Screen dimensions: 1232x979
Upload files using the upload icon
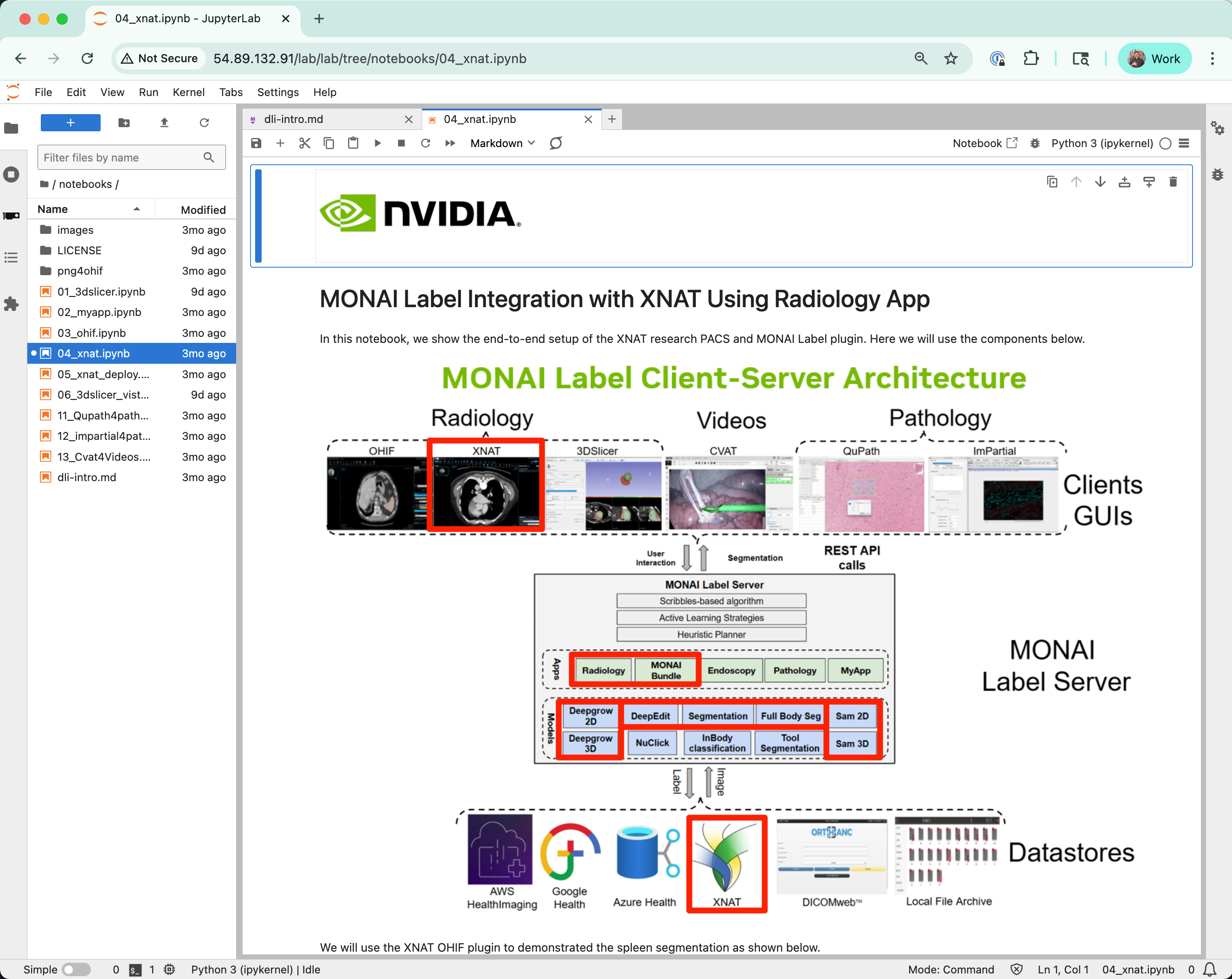[x=164, y=123]
